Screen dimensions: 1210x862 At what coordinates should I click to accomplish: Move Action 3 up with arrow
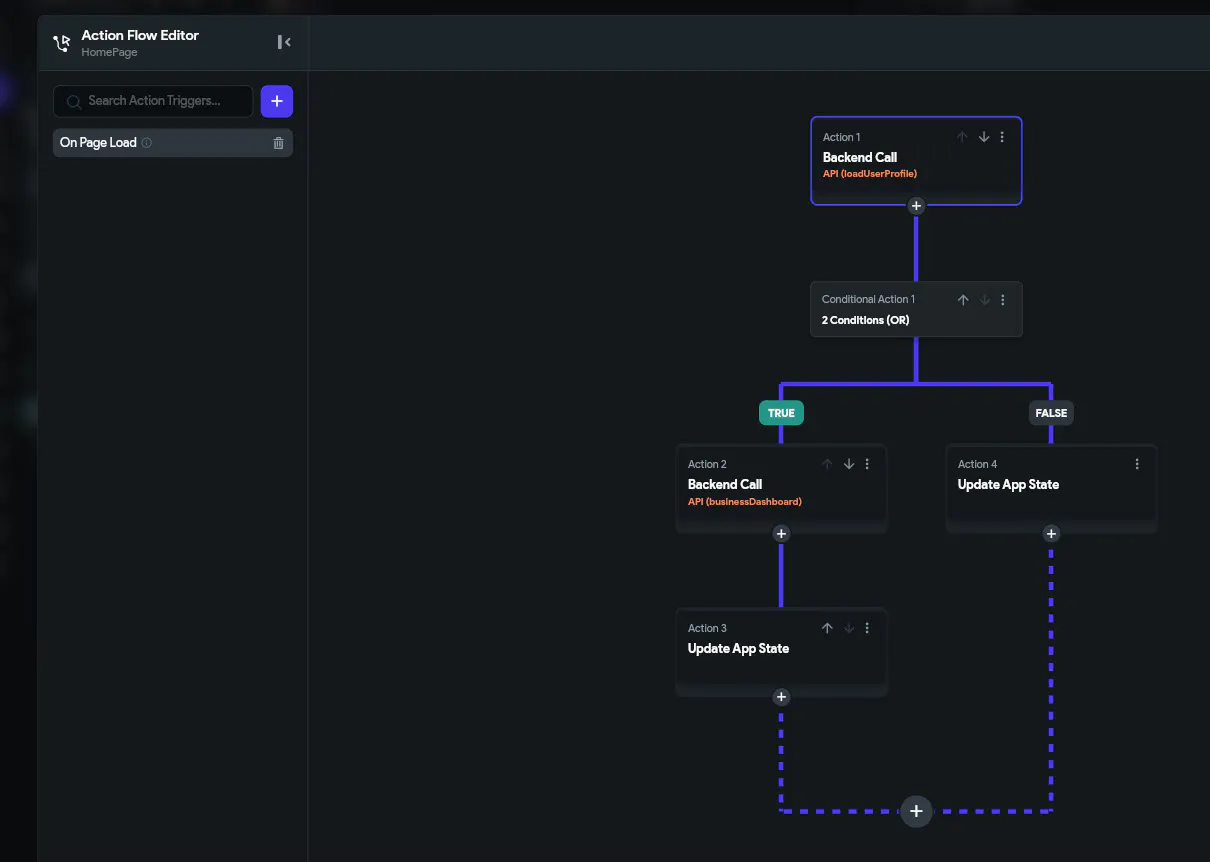pos(827,628)
